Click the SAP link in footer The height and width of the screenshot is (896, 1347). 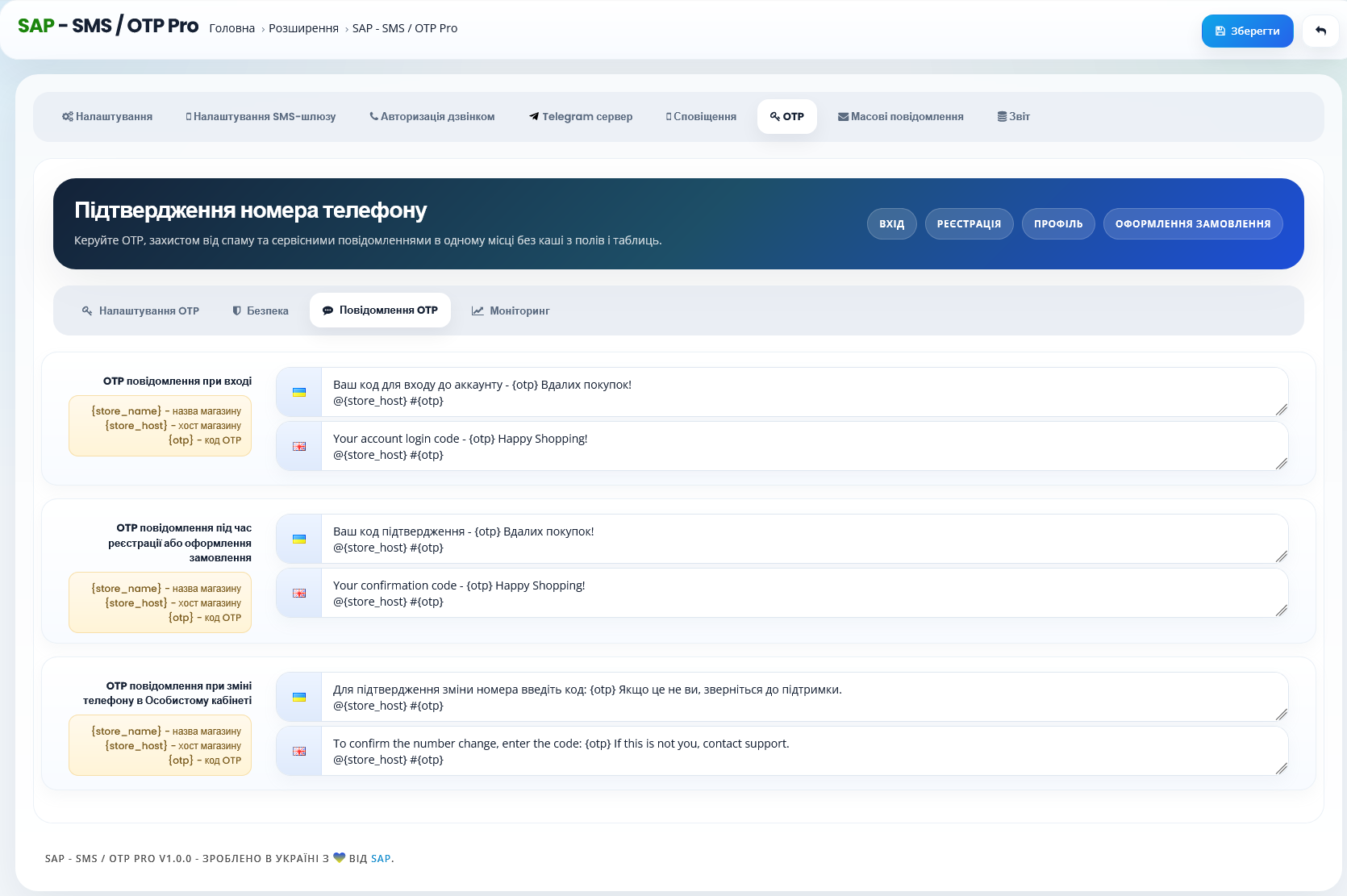click(381, 859)
